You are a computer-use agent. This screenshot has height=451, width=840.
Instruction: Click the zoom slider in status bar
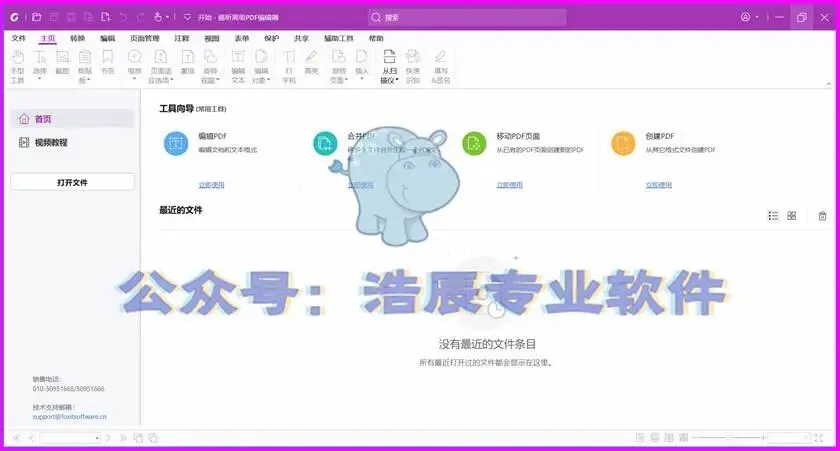point(728,438)
